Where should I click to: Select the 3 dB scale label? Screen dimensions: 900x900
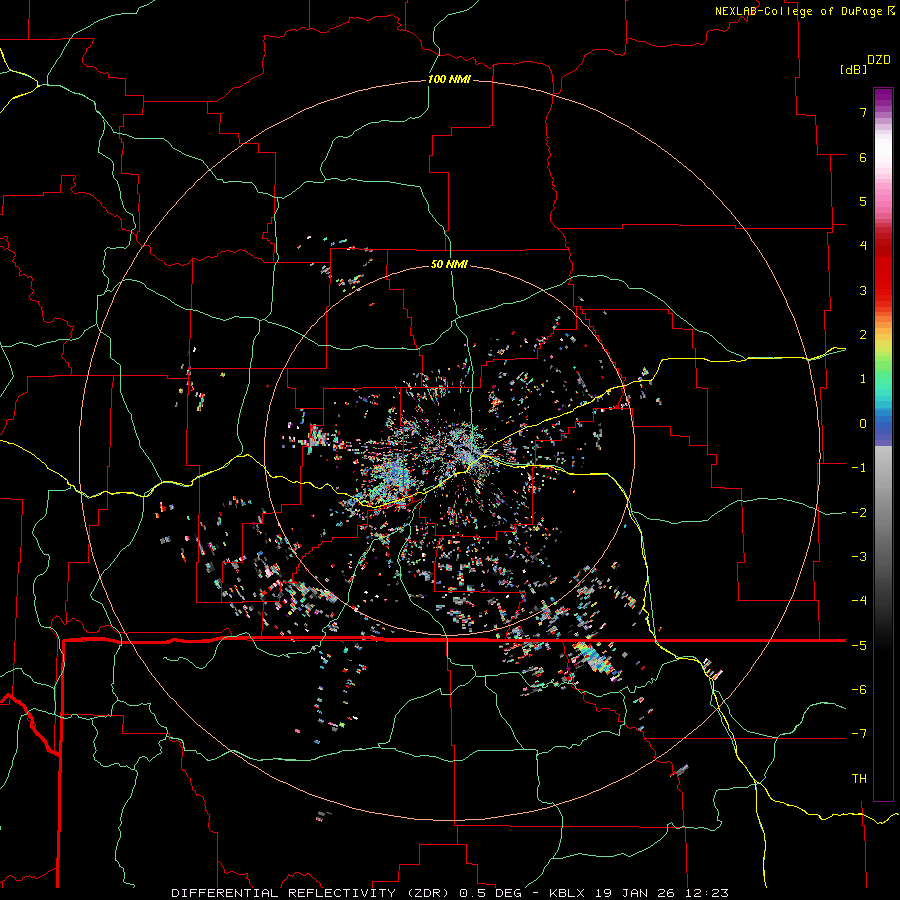(863, 290)
